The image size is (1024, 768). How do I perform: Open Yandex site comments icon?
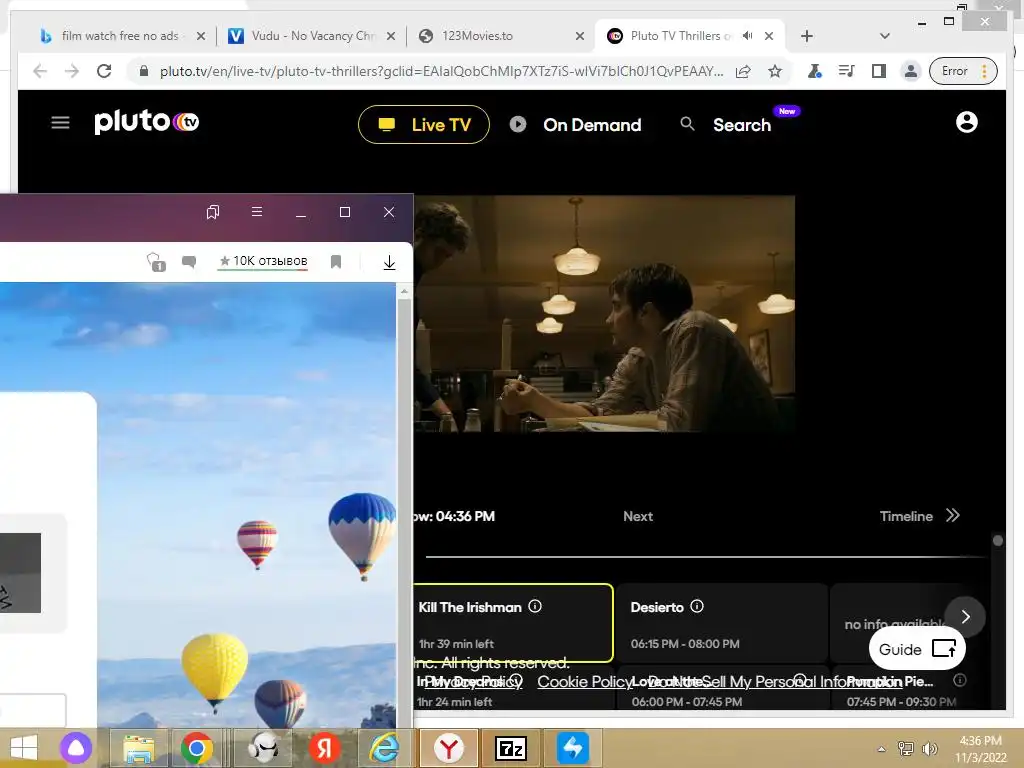(189, 262)
